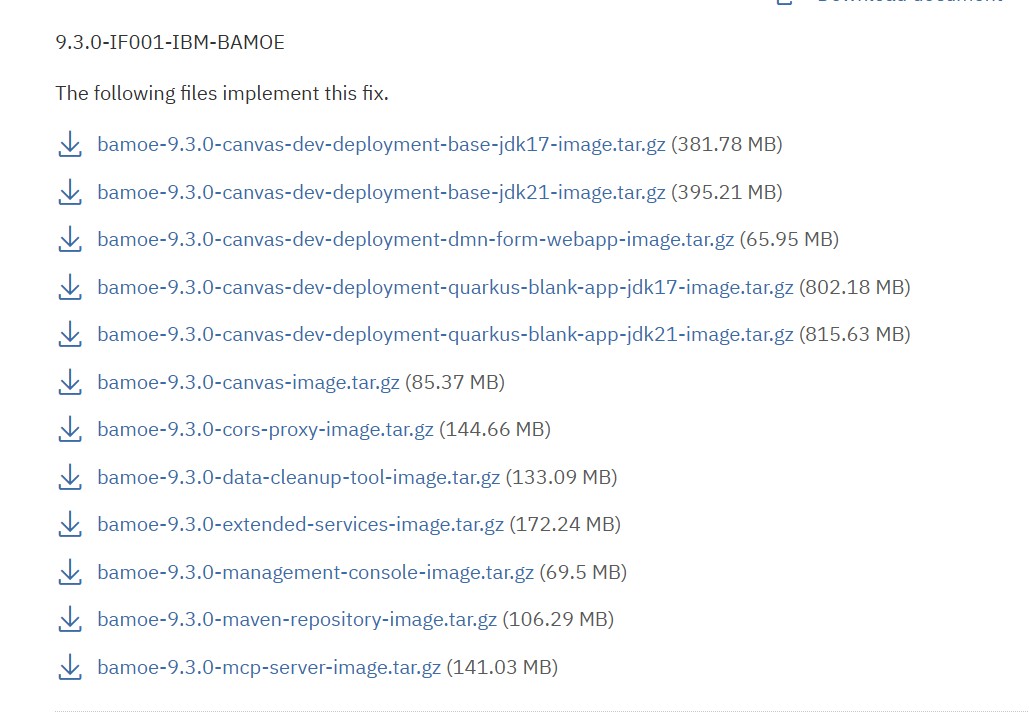The height and width of the screenshot is (713, 1029).
Task: Select the 9.3.0-IF001-IBM-BAMOE heading text
Action: coord(170,43)
